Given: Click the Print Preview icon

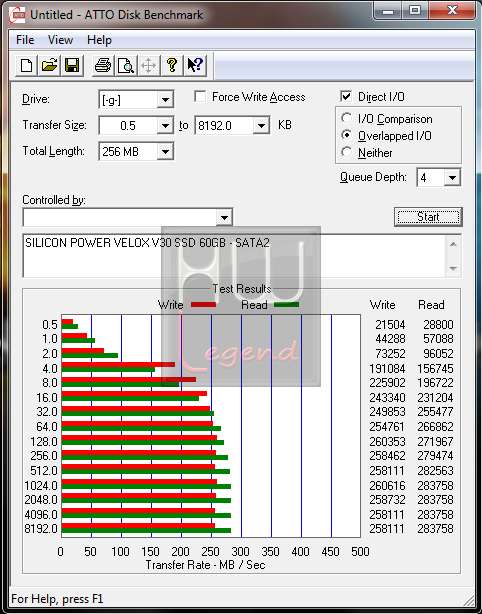Looking at the screenshot, I should pos(126,65).
